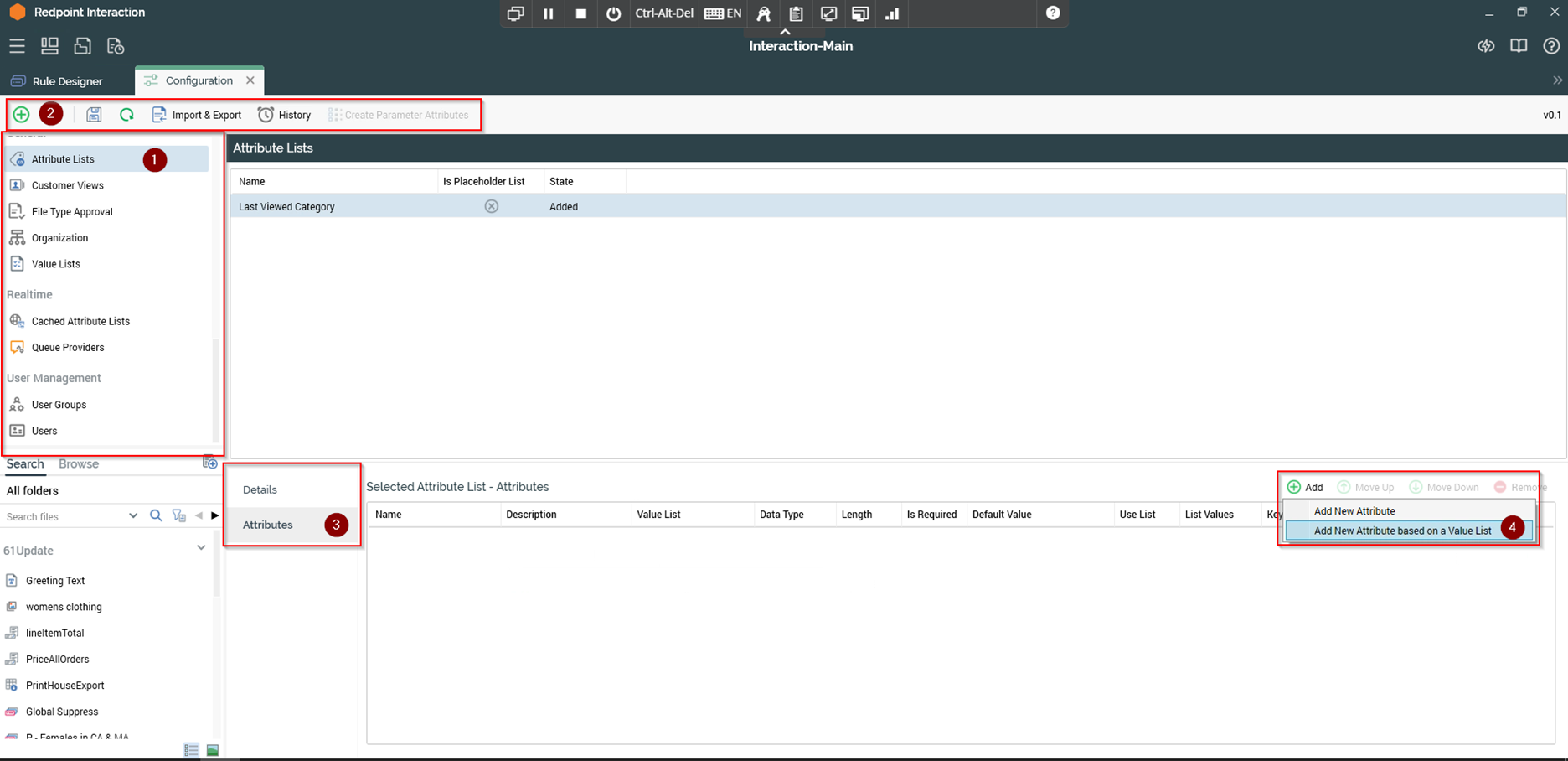Open the Attributes section tab
Viewport: 1568px width, 761px height.
[x=268, y=525]
